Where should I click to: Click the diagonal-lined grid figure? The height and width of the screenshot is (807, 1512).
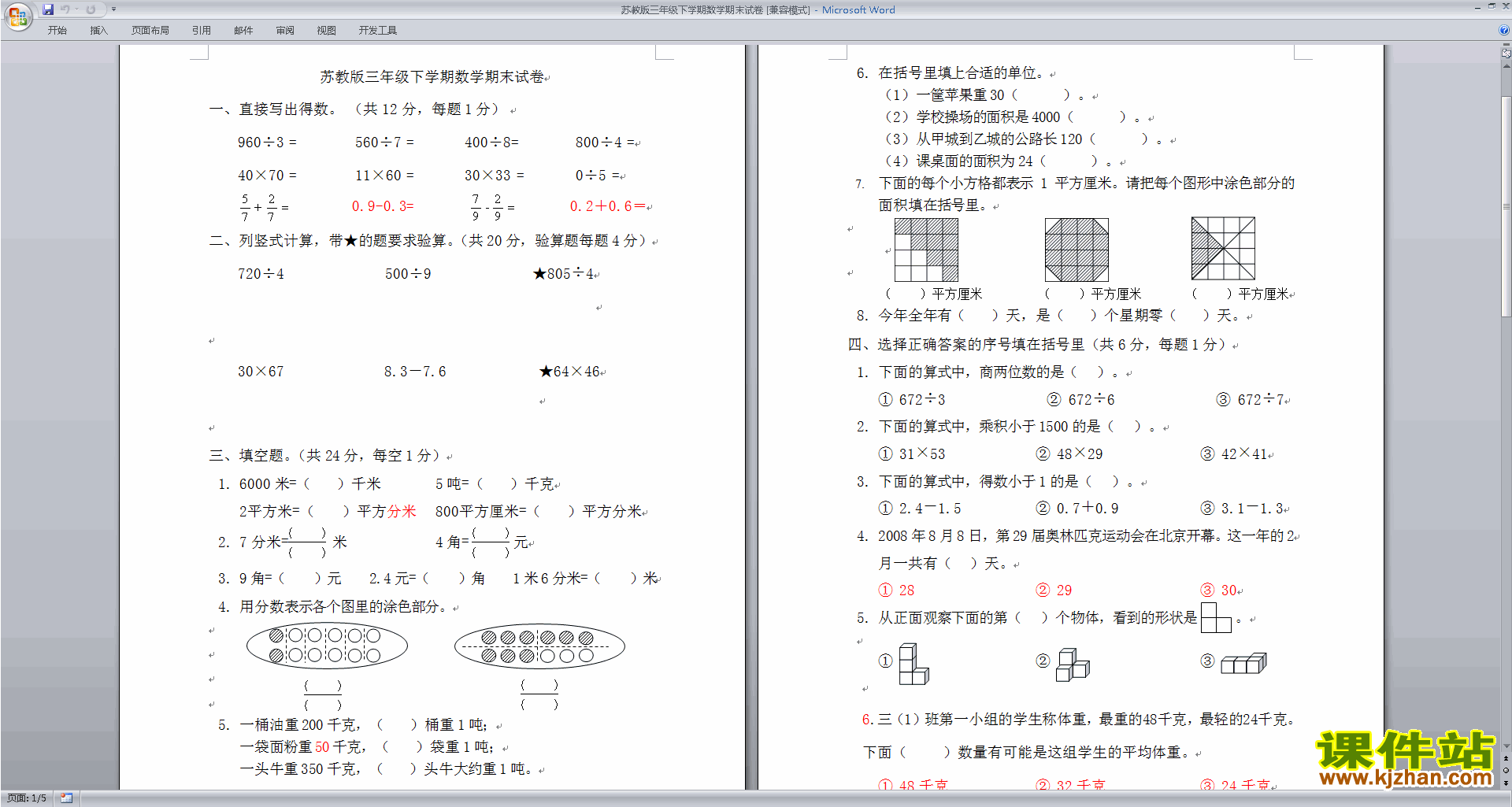coord(1223,249)
